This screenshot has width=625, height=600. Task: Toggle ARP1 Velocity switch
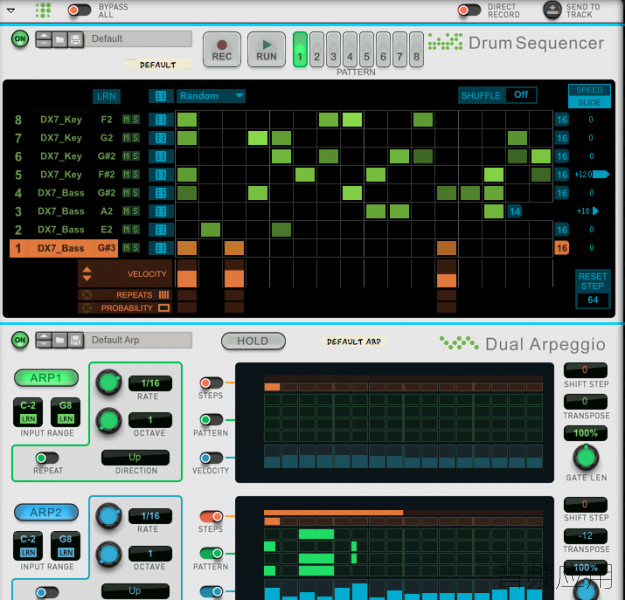click(x=211, y=458)
